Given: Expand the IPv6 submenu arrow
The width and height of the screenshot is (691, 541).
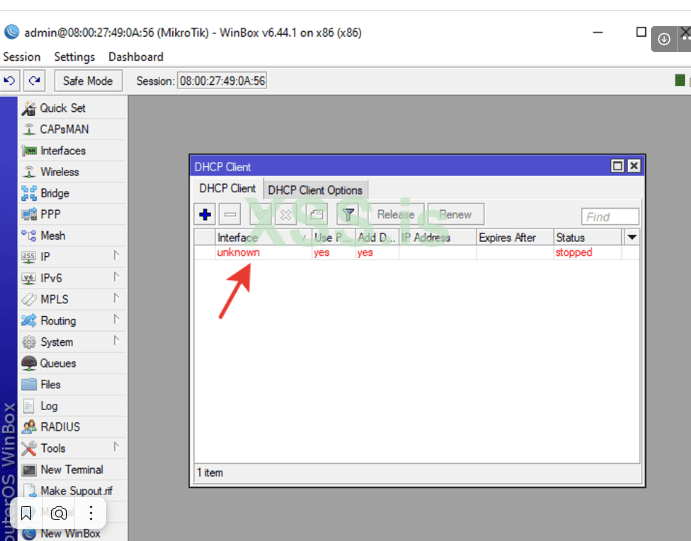Looking at the screenshot, I should [116, 277].
